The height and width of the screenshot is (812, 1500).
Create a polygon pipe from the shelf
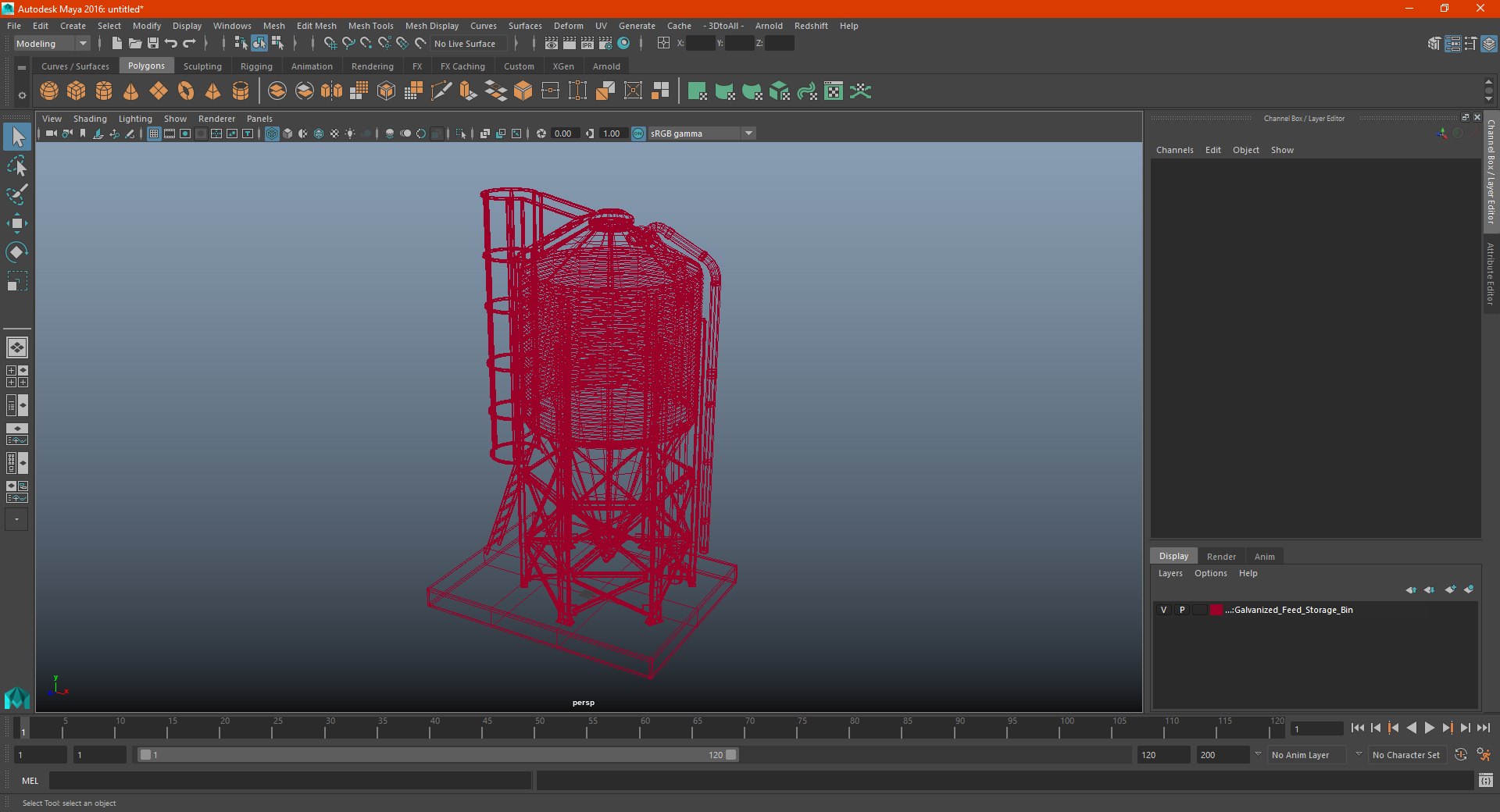click(241, 91)
